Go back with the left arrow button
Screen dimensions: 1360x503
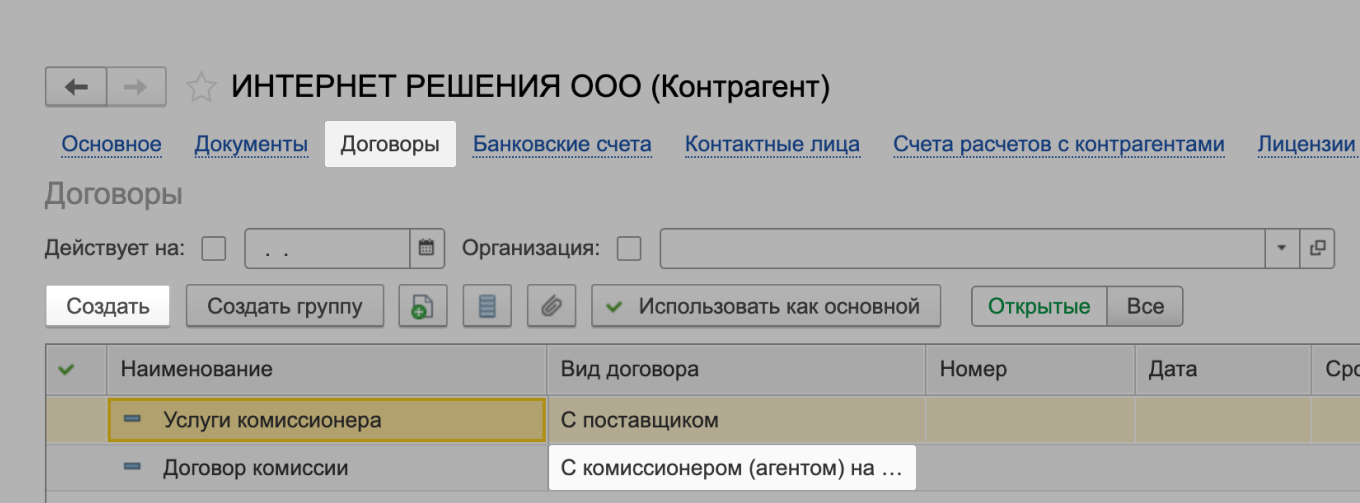coord(76,87)
